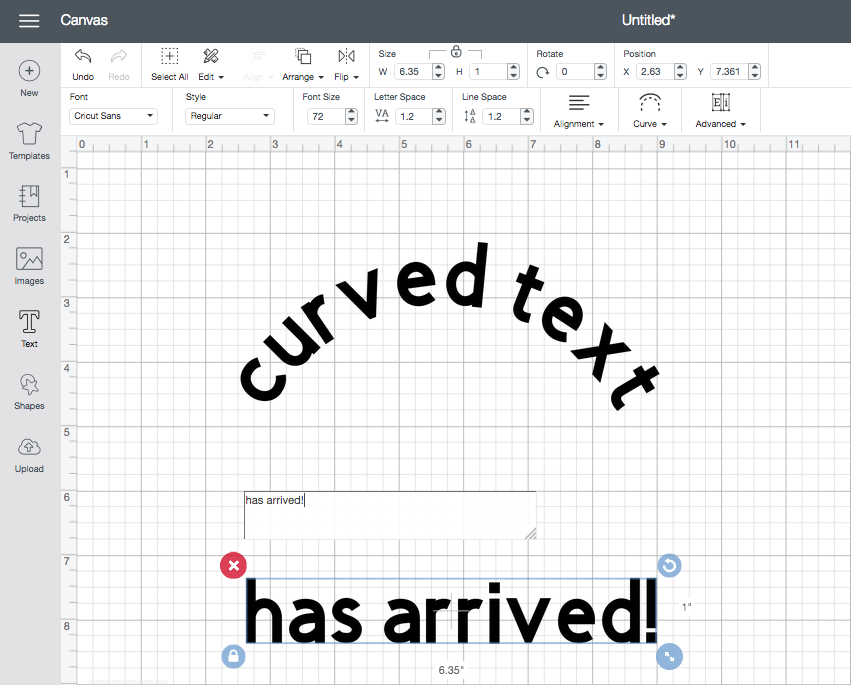Viewport: 851px width, 685px height.
Task: Open the Edit tools menu
Action: tap(211, 64)
